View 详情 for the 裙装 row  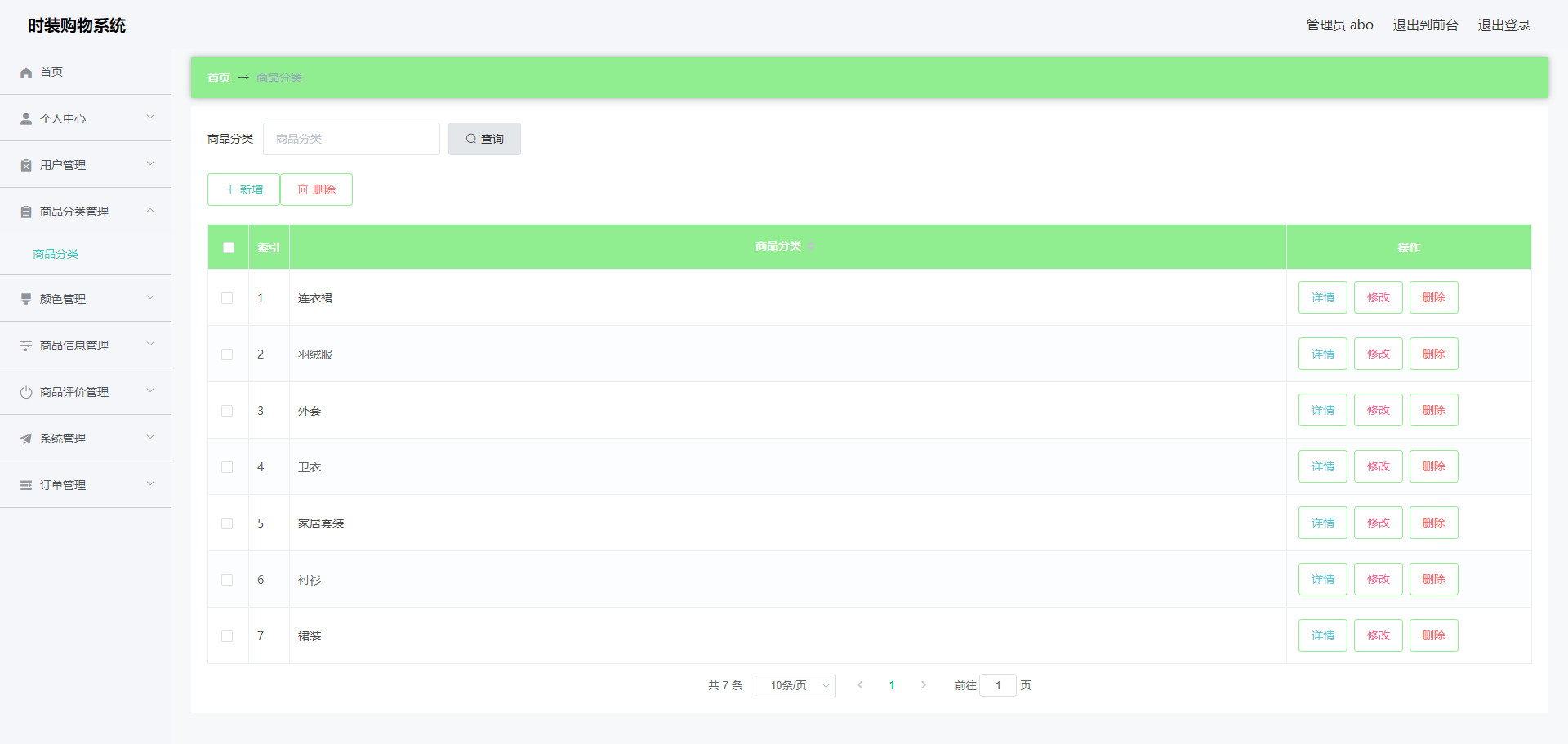pyautogui.click(x=1323, y=635)
